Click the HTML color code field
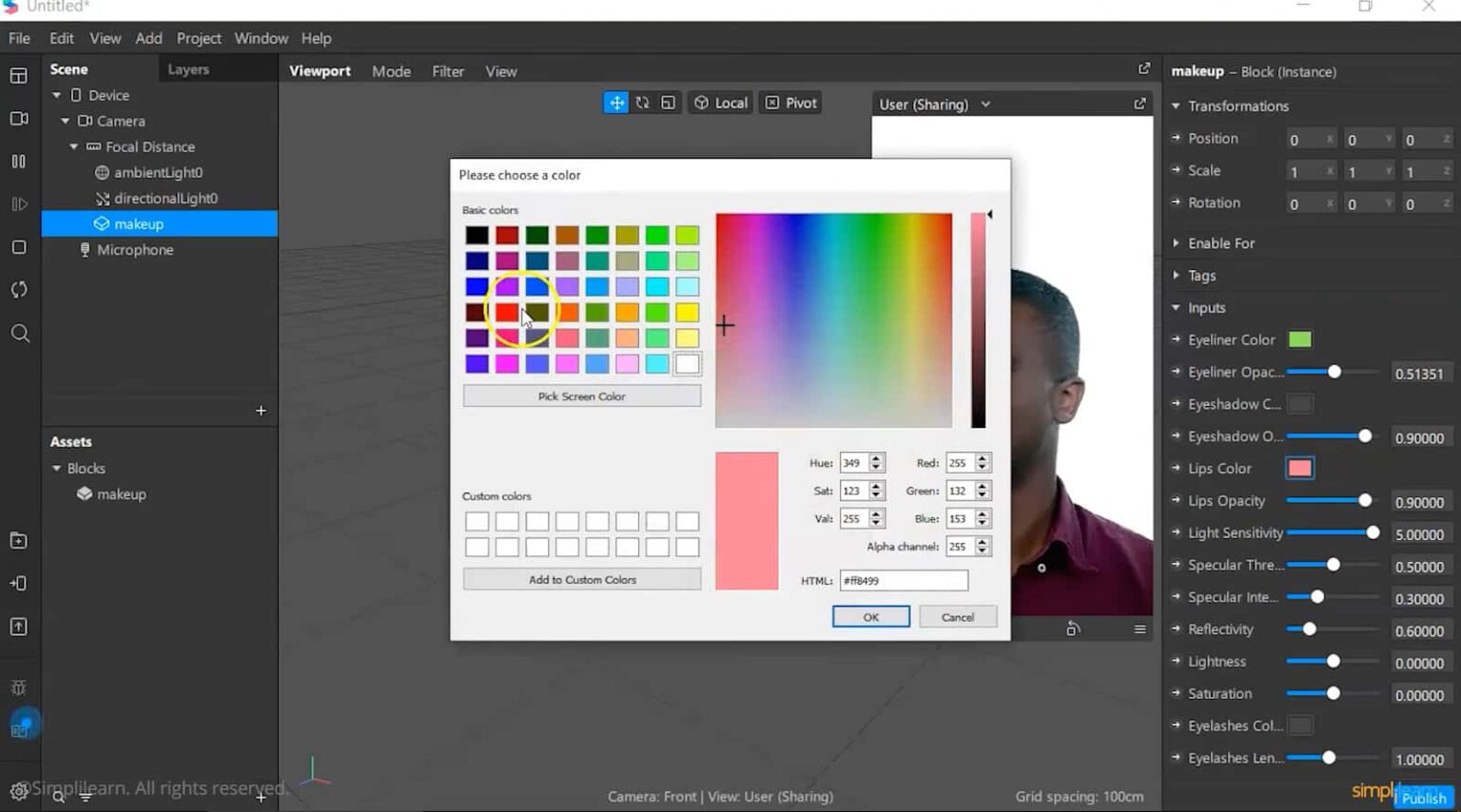 pos(903,580)
